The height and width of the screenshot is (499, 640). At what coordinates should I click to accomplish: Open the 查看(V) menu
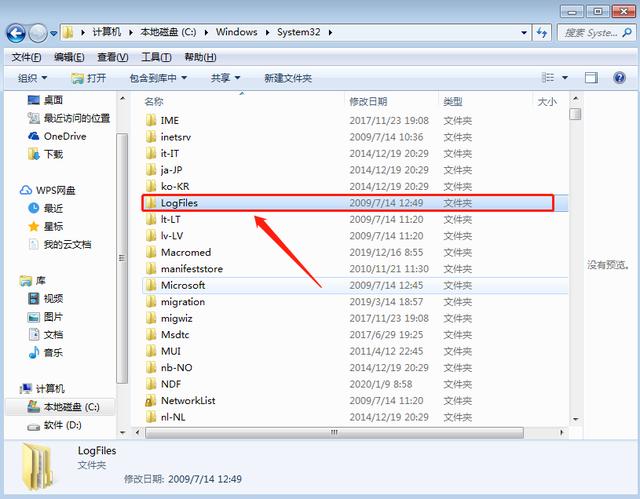point(113,57)
